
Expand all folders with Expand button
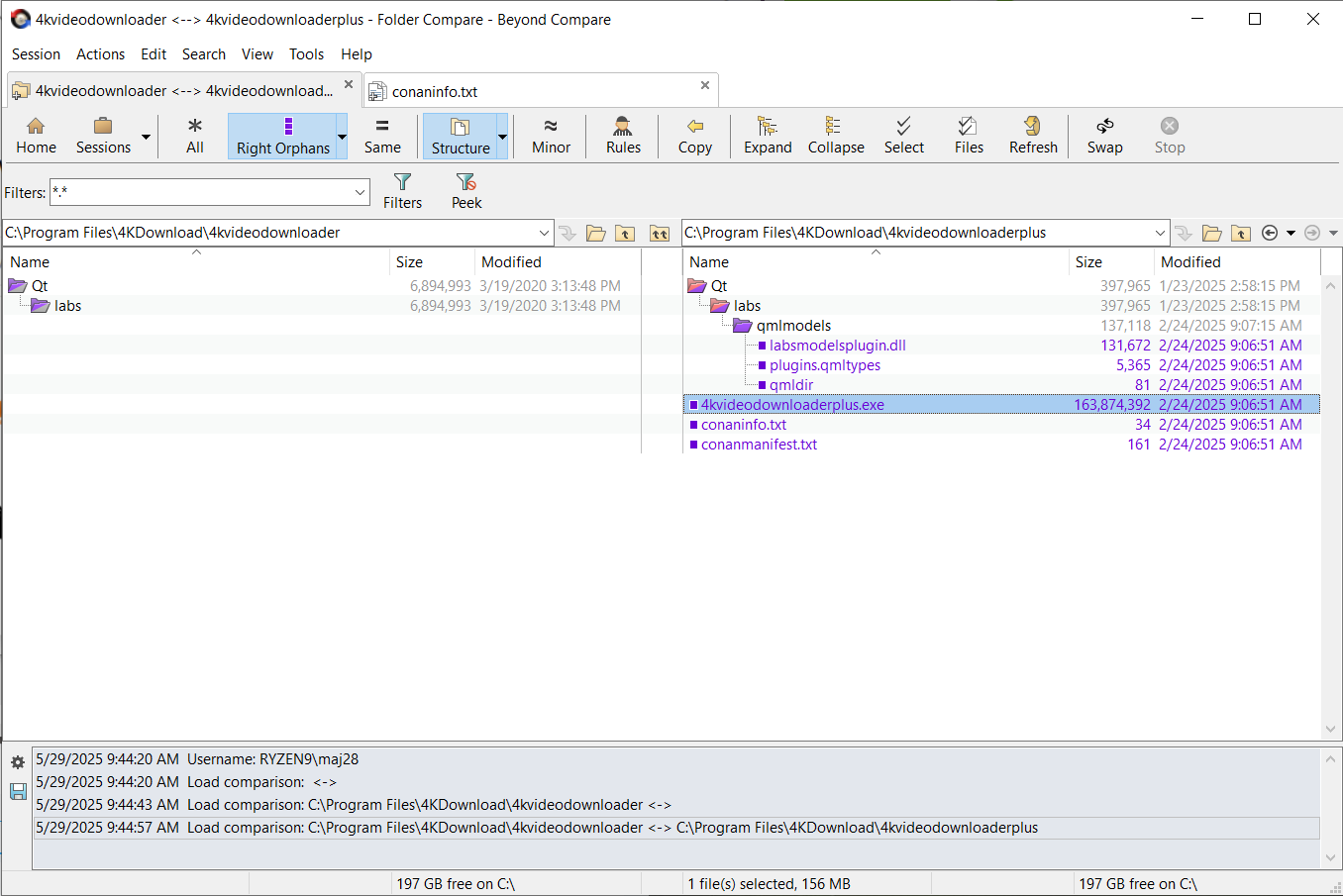point(768,136)
